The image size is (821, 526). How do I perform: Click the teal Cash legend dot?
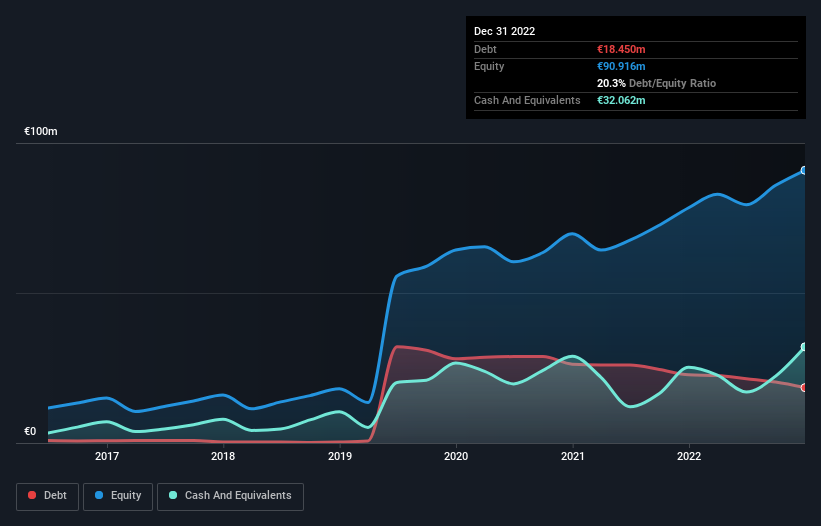point(173,495)
